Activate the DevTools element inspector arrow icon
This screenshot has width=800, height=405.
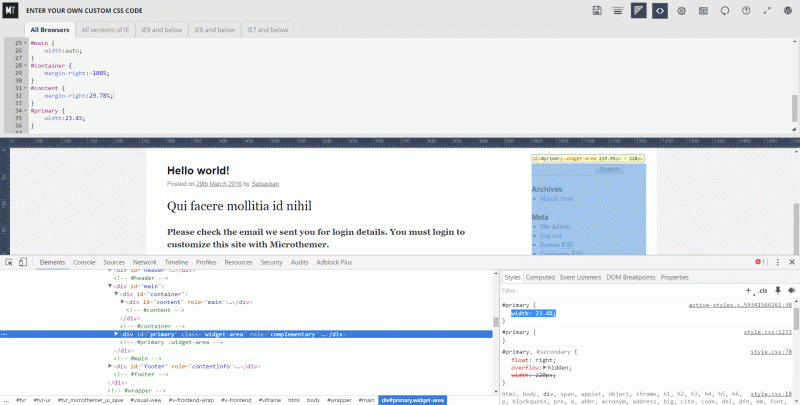tap(9, 262)
